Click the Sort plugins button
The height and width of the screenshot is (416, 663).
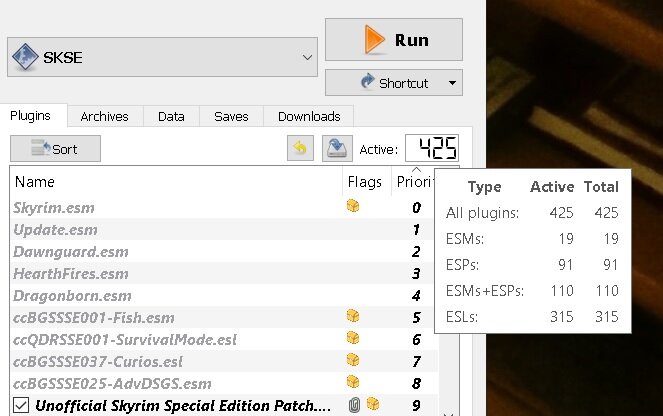(x=55, y=148)
